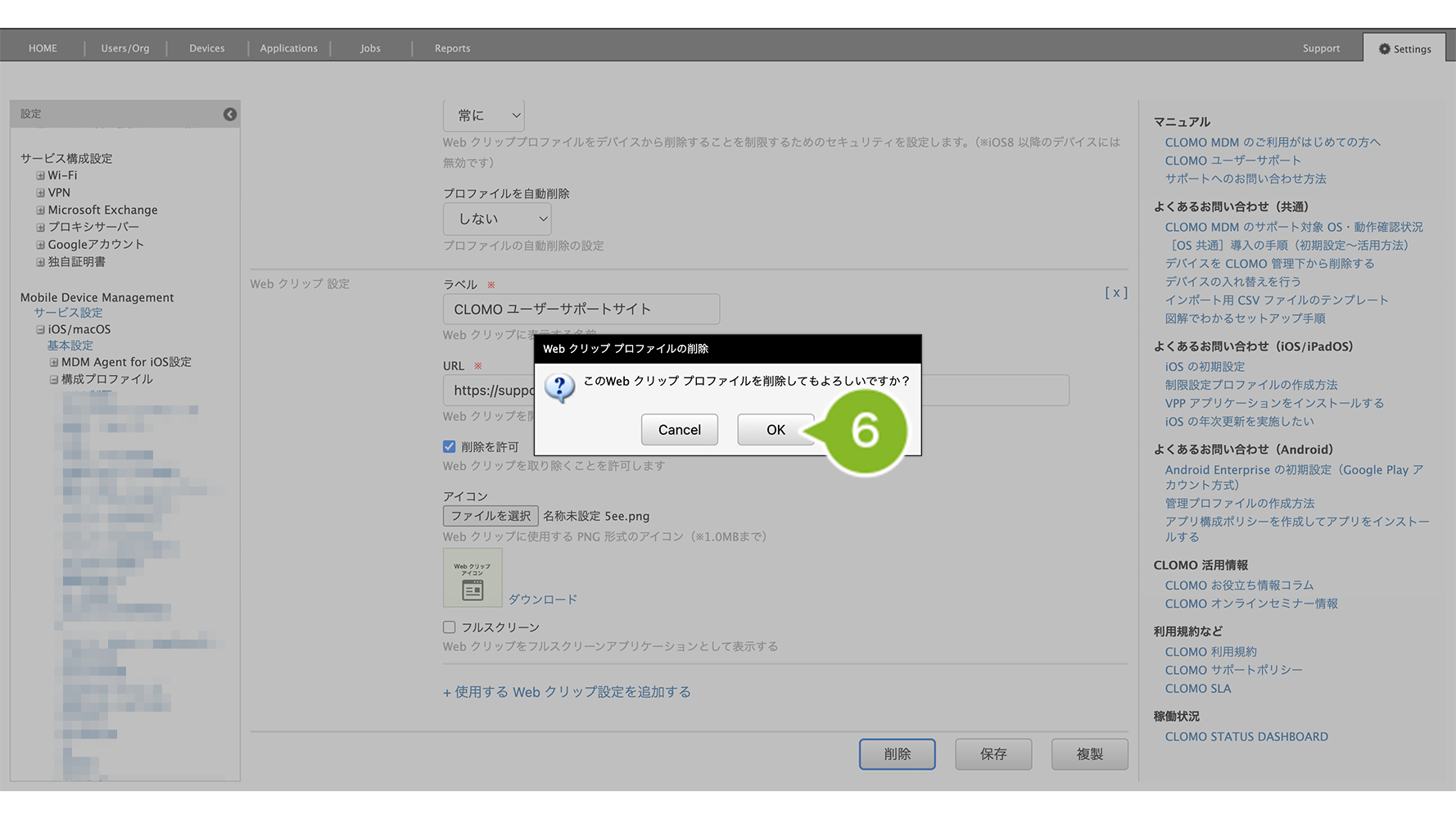This screenshot has width=1456, height=819.
Task: Click the Web clip icon thumbnail
Action: tap(473, 578)
